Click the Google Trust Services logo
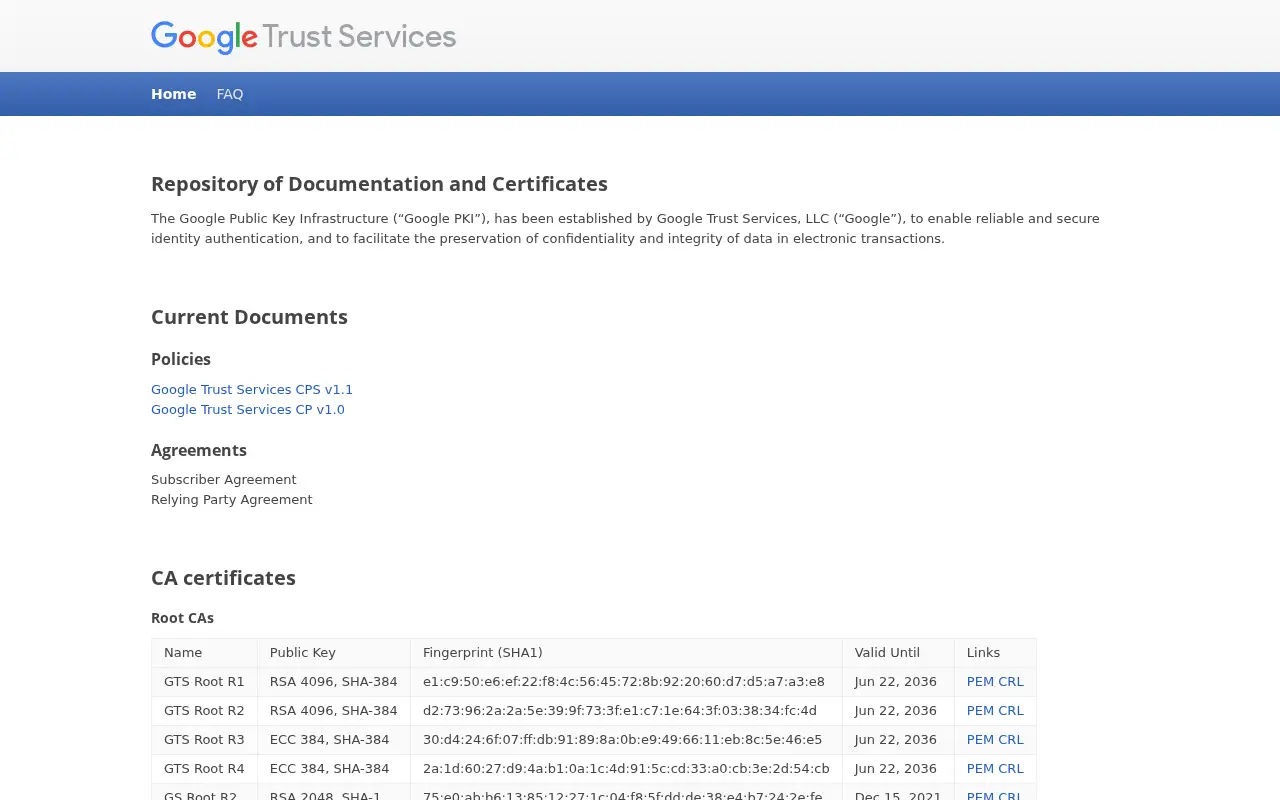Screen dimensions: 1280x800 click(x=303, y=37)
